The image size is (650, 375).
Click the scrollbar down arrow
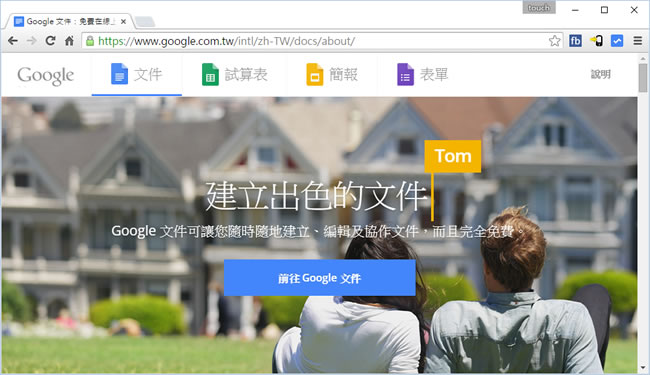[x=643, y=368]
